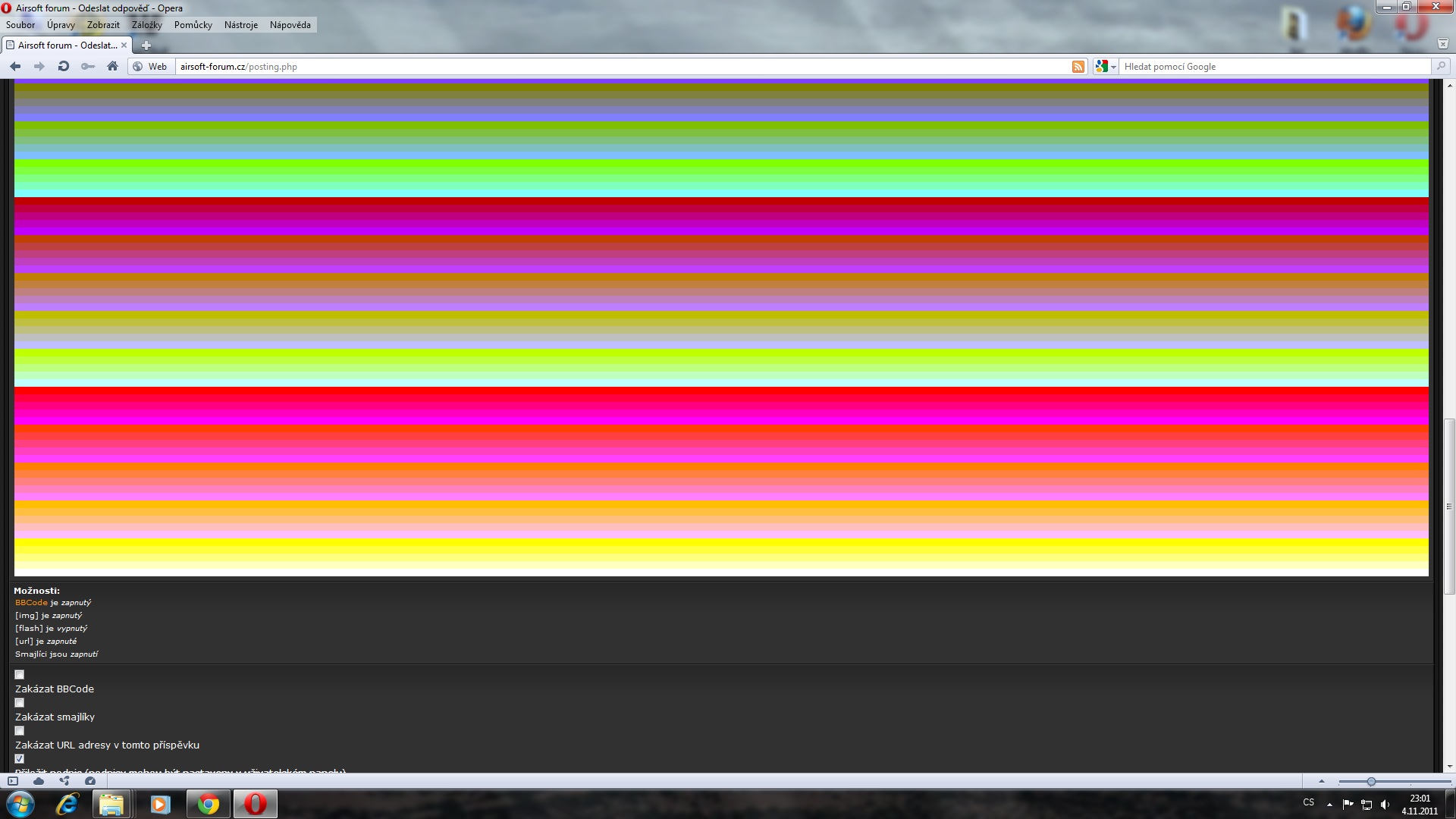Image resolution: width=1456 pixels, height=819 pixels.
Task: Tick the Zakázat URL adresy checkbox
Action: 20,731
